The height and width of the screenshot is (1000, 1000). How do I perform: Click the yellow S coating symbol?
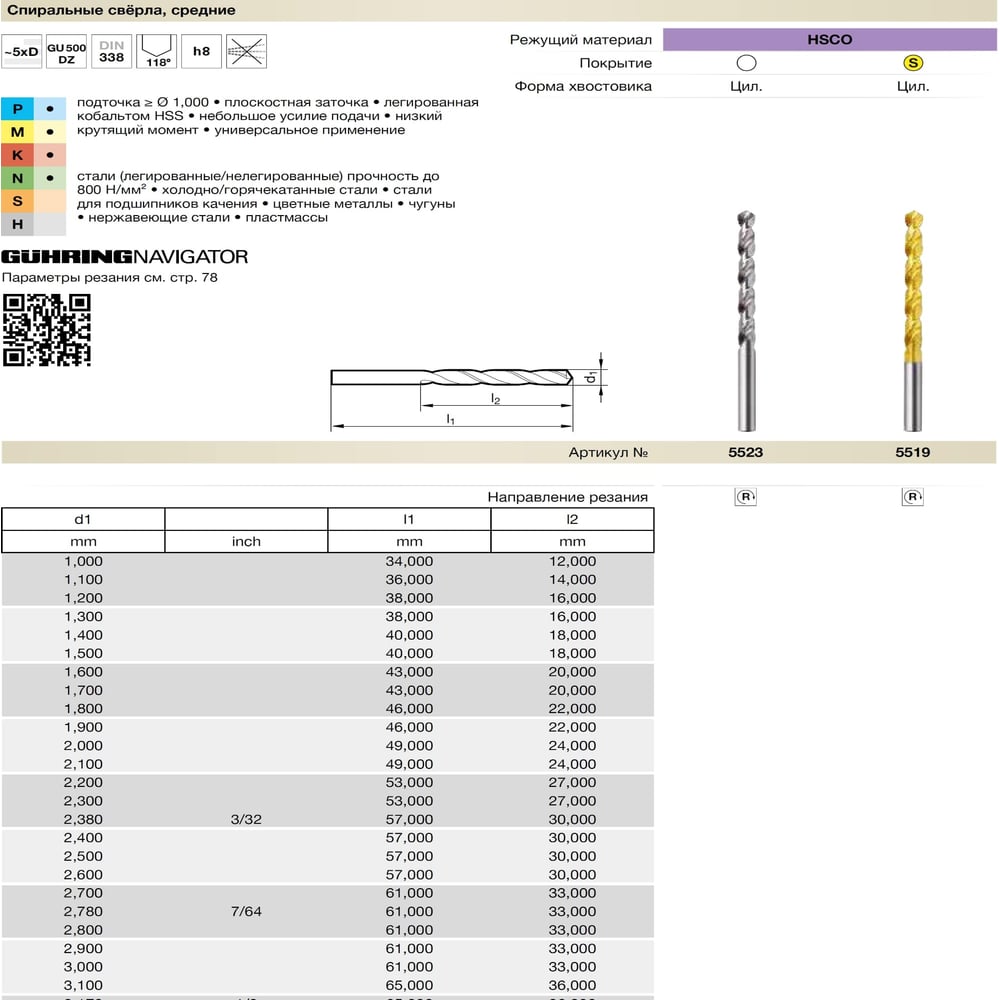pos(913,63)
